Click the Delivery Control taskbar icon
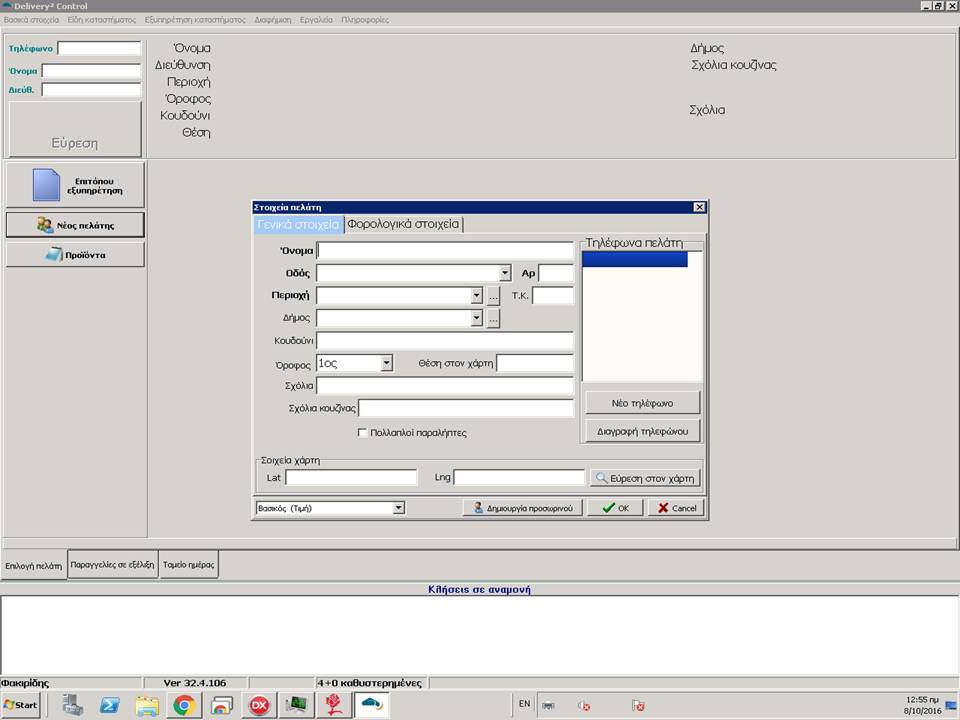This screenshot has width=960, height=720. pyautogui.click(x=372, y=705)
